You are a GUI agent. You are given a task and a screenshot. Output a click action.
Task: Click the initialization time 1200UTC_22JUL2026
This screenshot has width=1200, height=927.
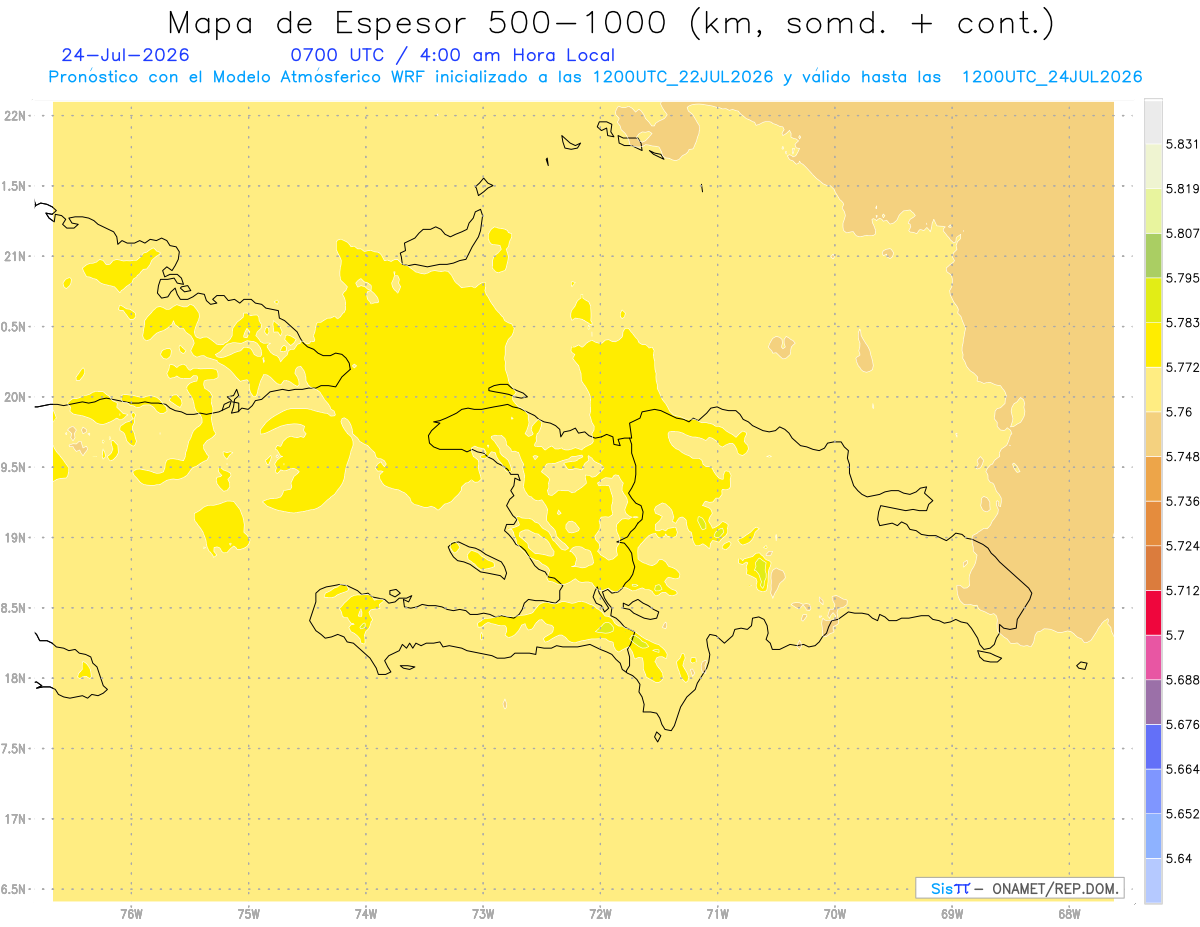683,77
